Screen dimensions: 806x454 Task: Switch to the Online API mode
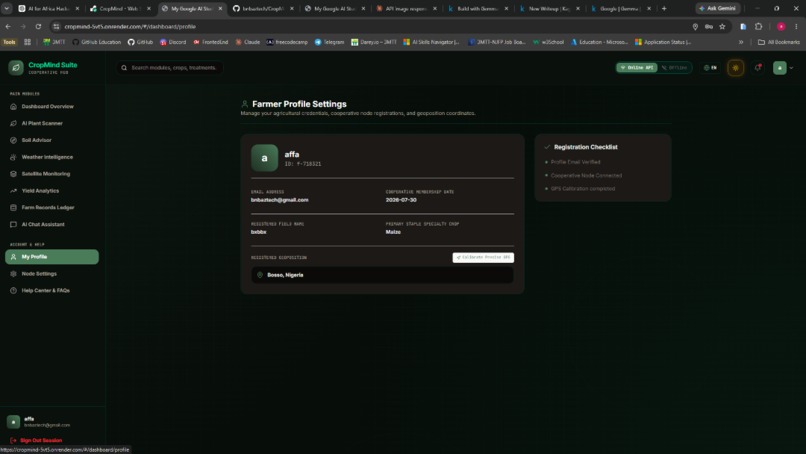(637, 68)
